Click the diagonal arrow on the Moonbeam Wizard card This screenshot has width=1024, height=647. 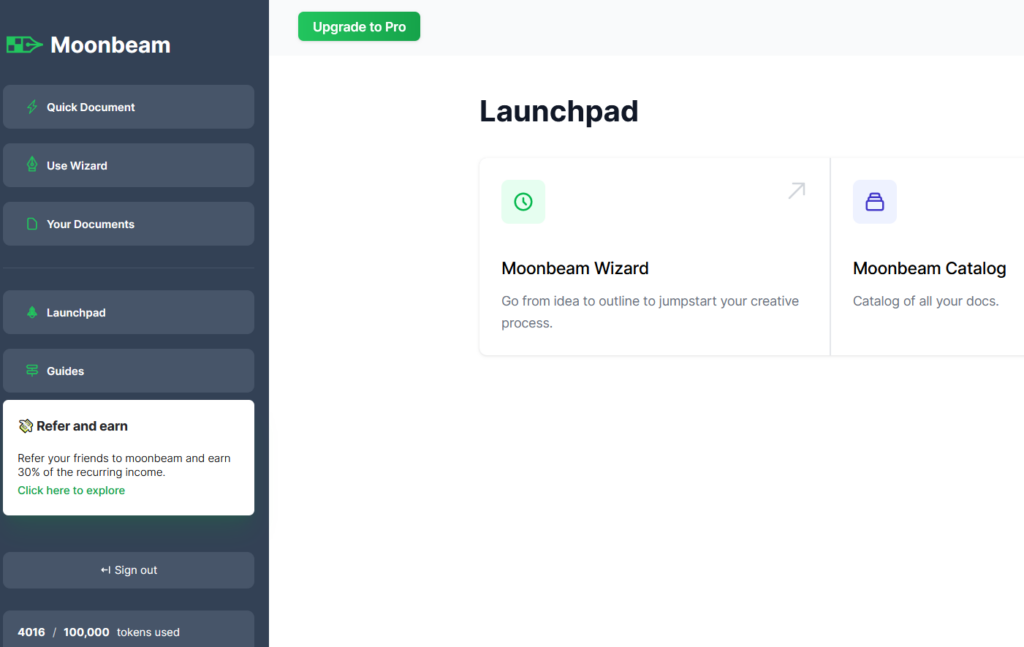click(x=796, y=191)
